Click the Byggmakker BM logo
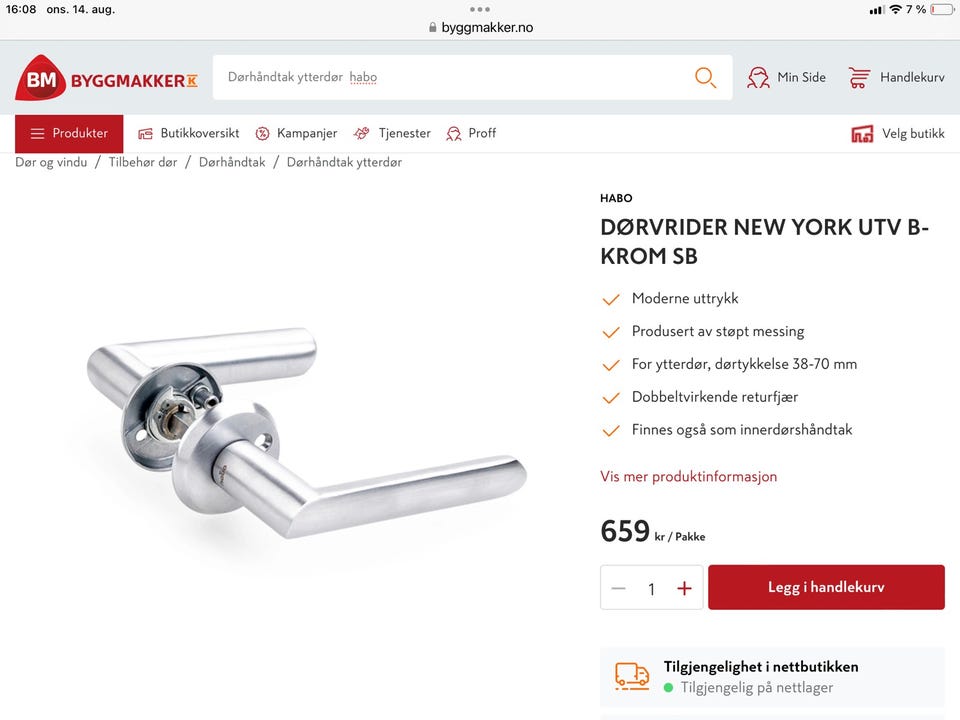The width and height of the screenshot is (960, 720). tap(107, 78)
